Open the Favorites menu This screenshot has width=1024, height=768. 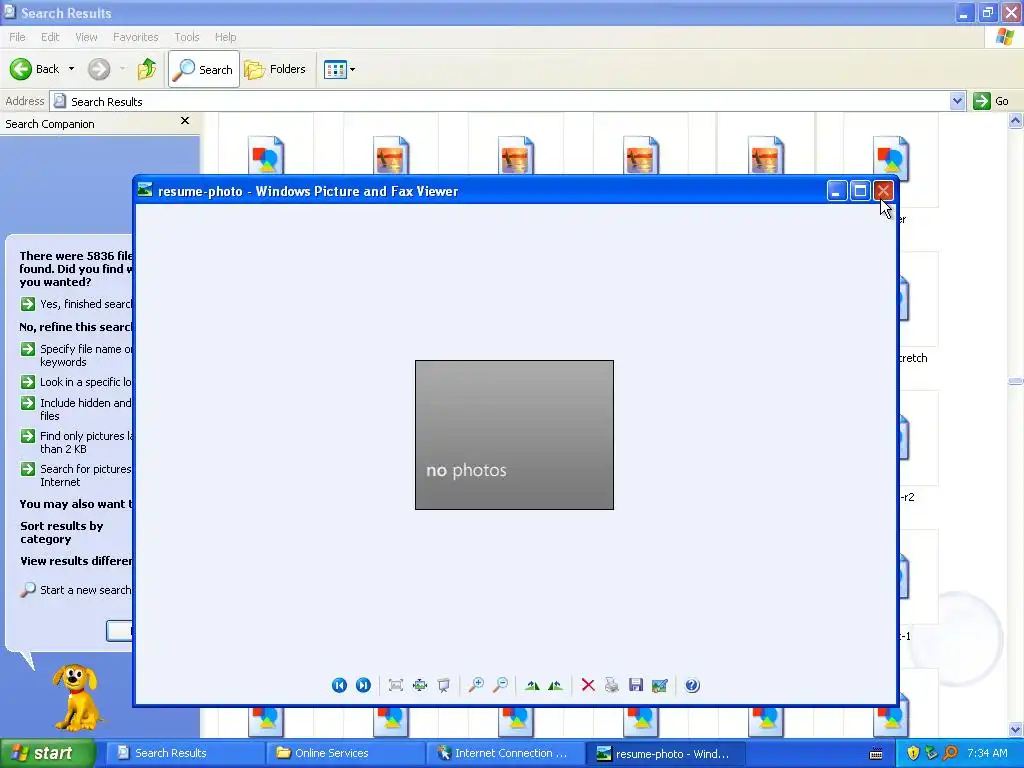pyautogui.click(x=135, y=37)
